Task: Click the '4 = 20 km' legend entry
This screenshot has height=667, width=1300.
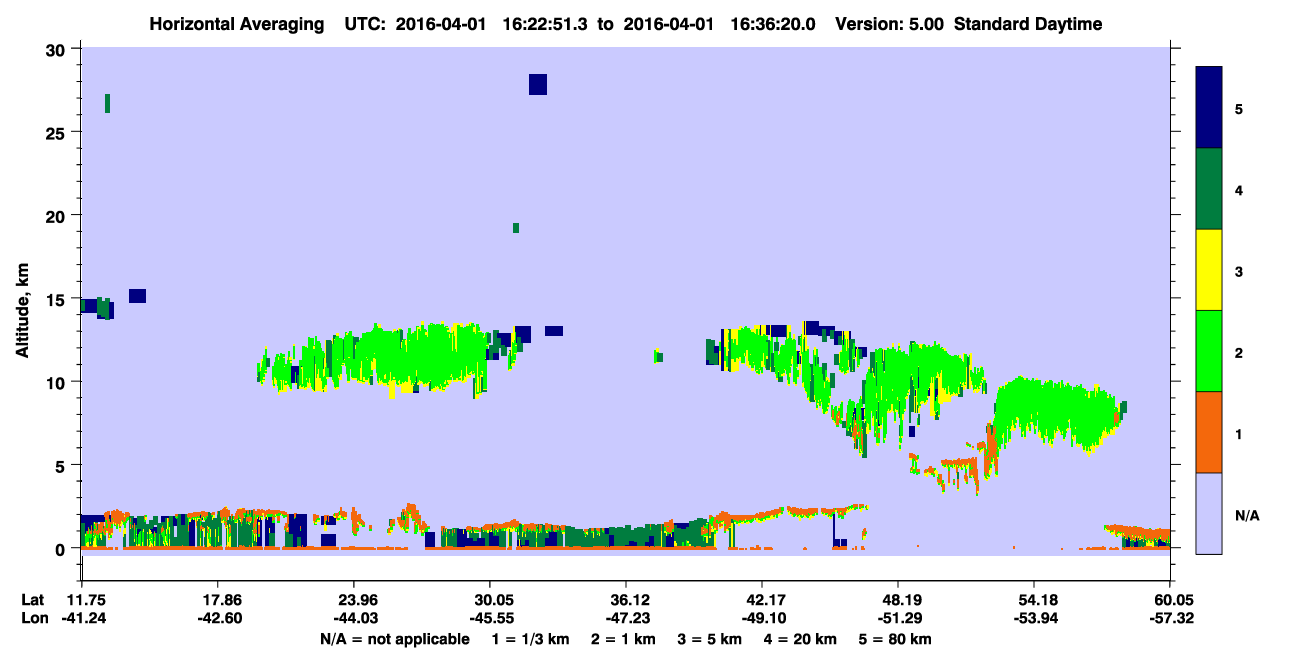Action: point(800,639)
